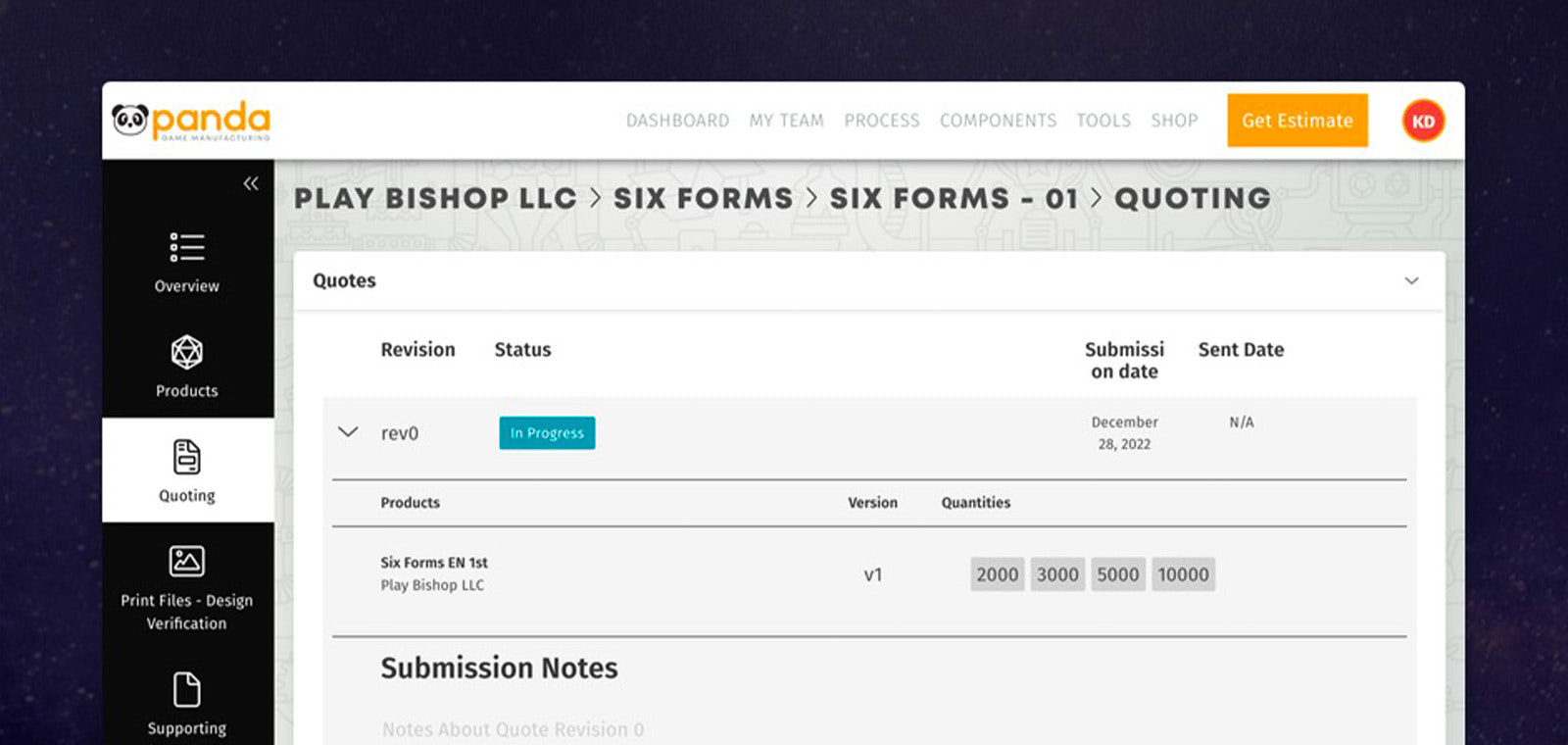Select the 10000 quantity chip
The width and height of the screenshot is (1568, 745).
[1183, 574]
